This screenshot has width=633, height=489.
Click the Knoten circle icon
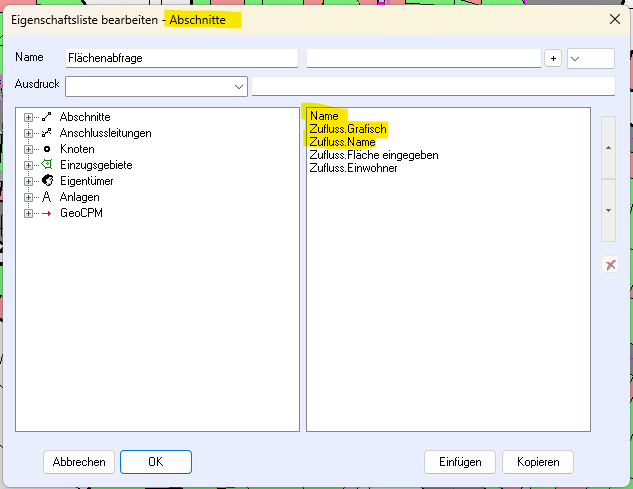[46, 149]
